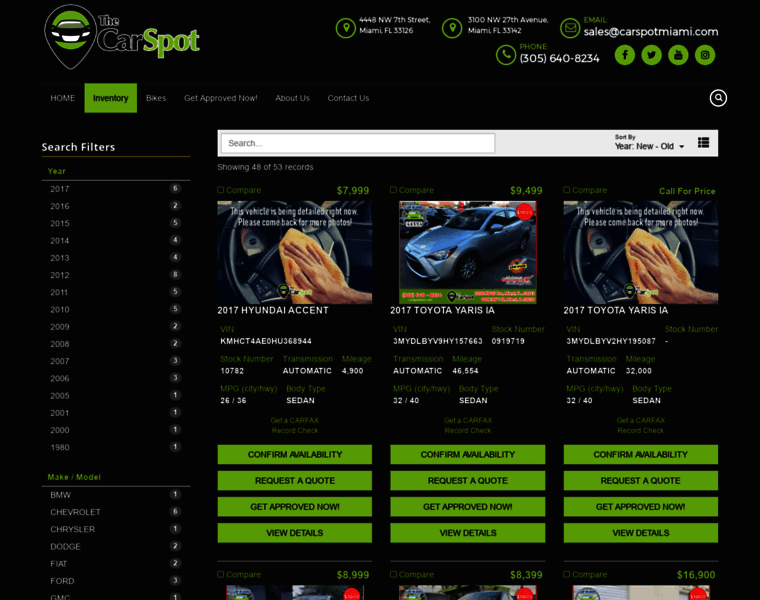The image size is (760, 600).
Task: Open placeholder photo of Call For Price Yaris
Action: click(640, 253)
